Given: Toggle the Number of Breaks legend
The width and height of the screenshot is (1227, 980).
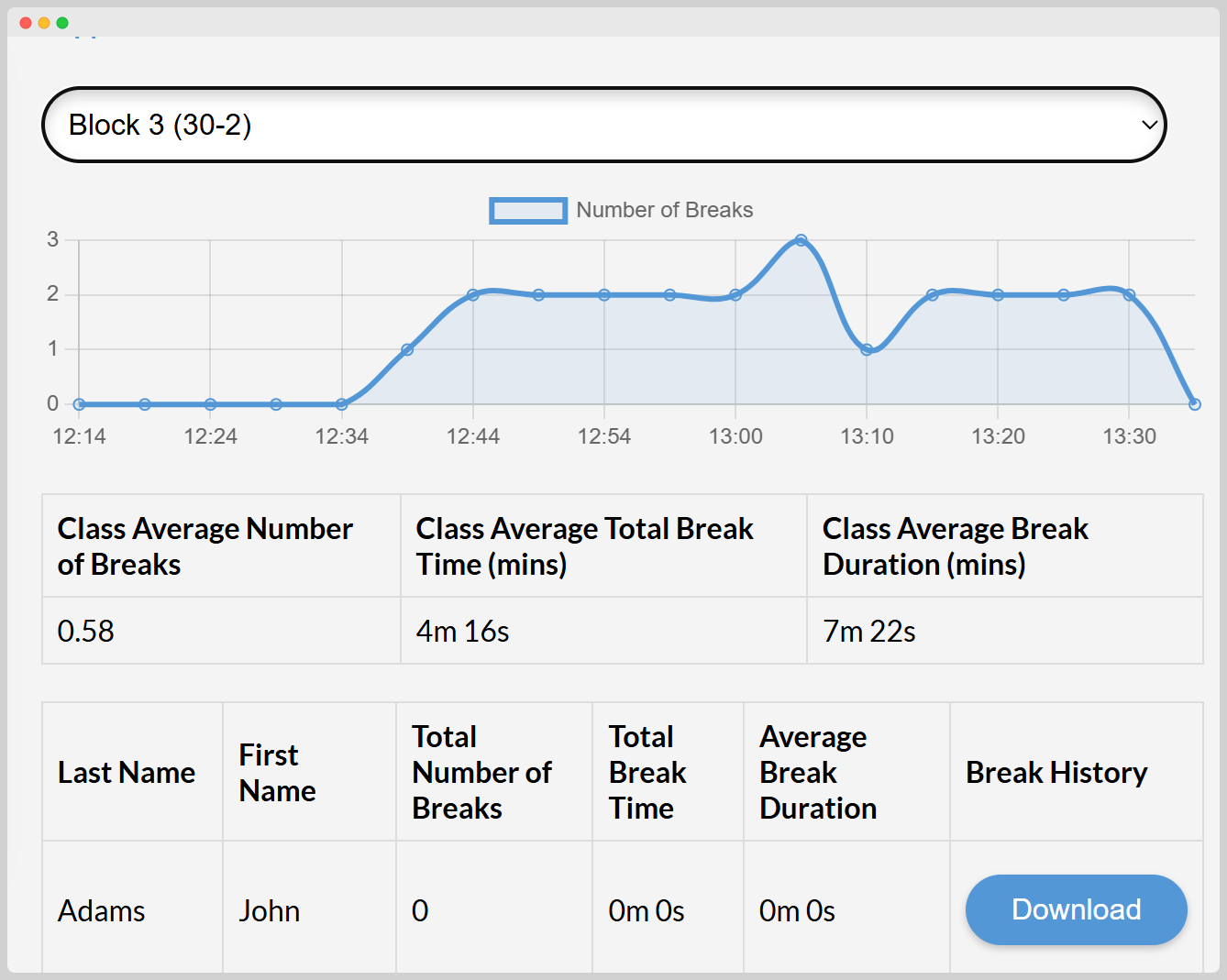Looking at the screenshot, I should point(663,210).
